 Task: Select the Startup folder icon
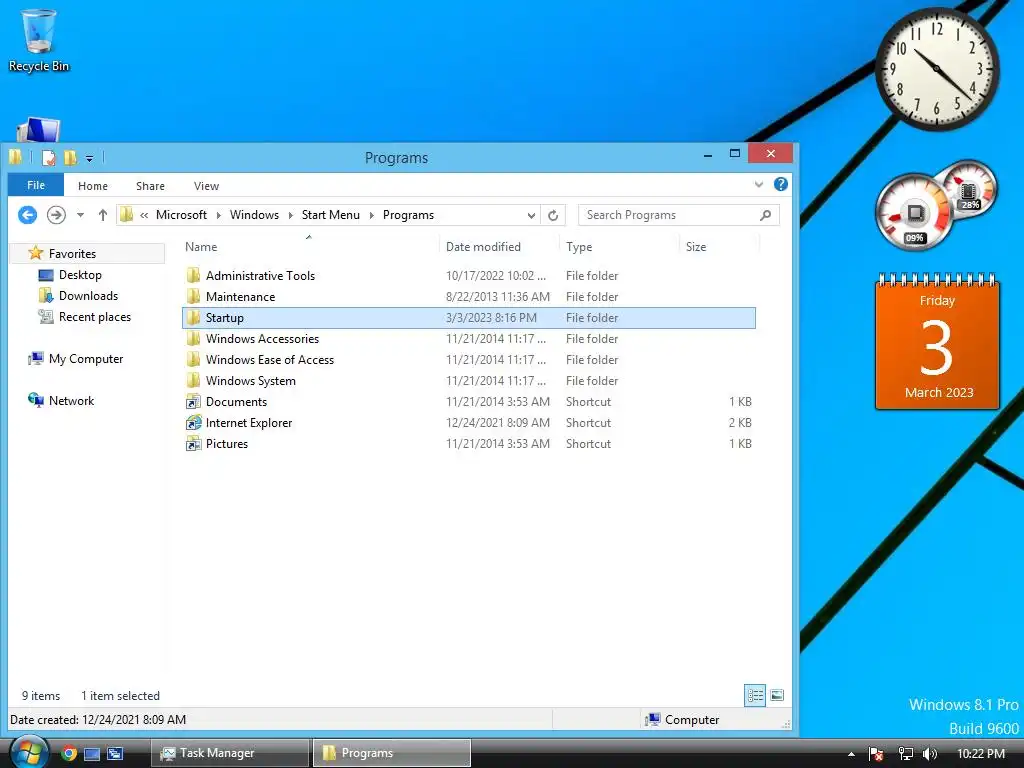click(x=193, y=317)
